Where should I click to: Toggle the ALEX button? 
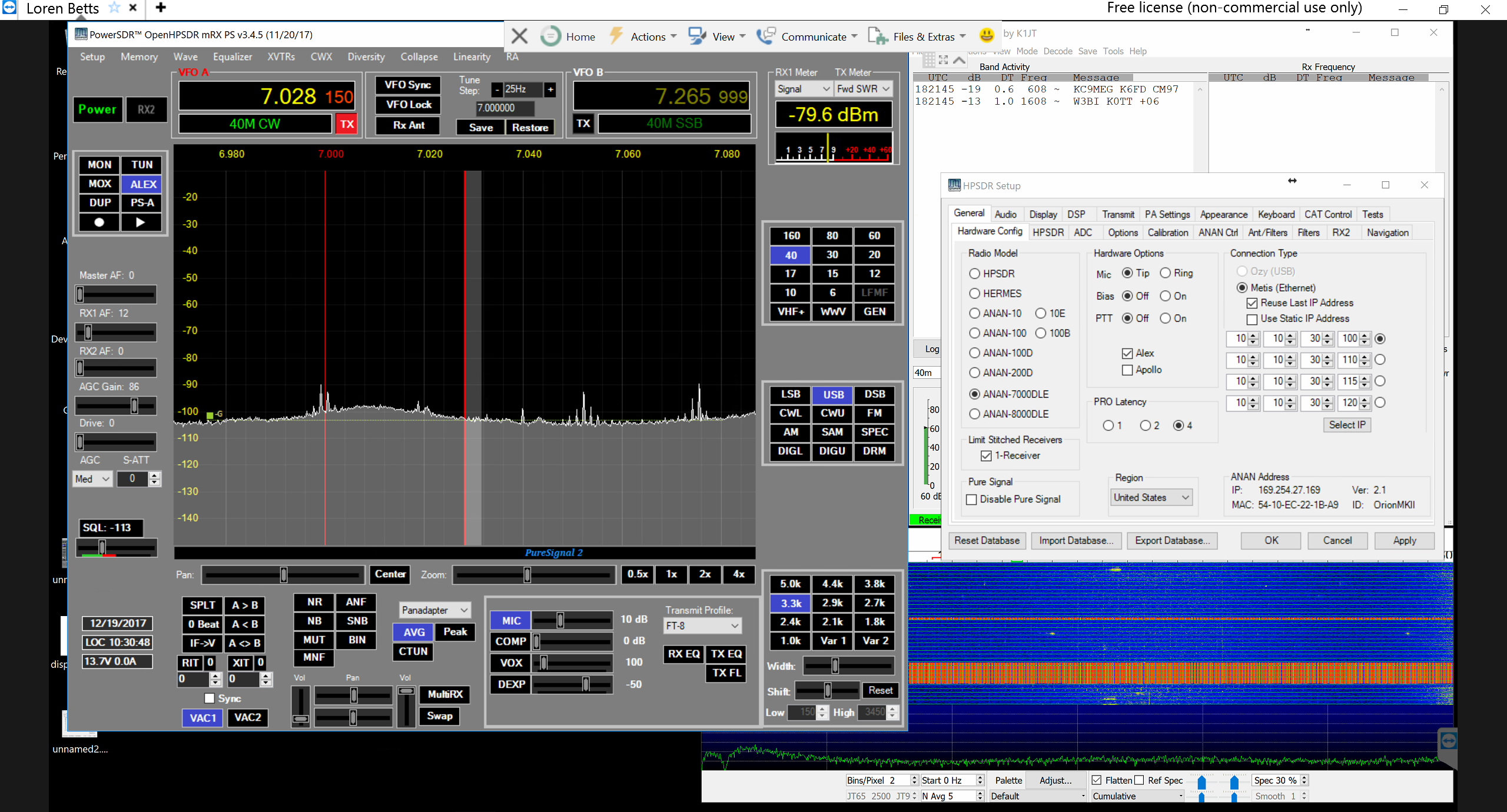pos(143,184)
